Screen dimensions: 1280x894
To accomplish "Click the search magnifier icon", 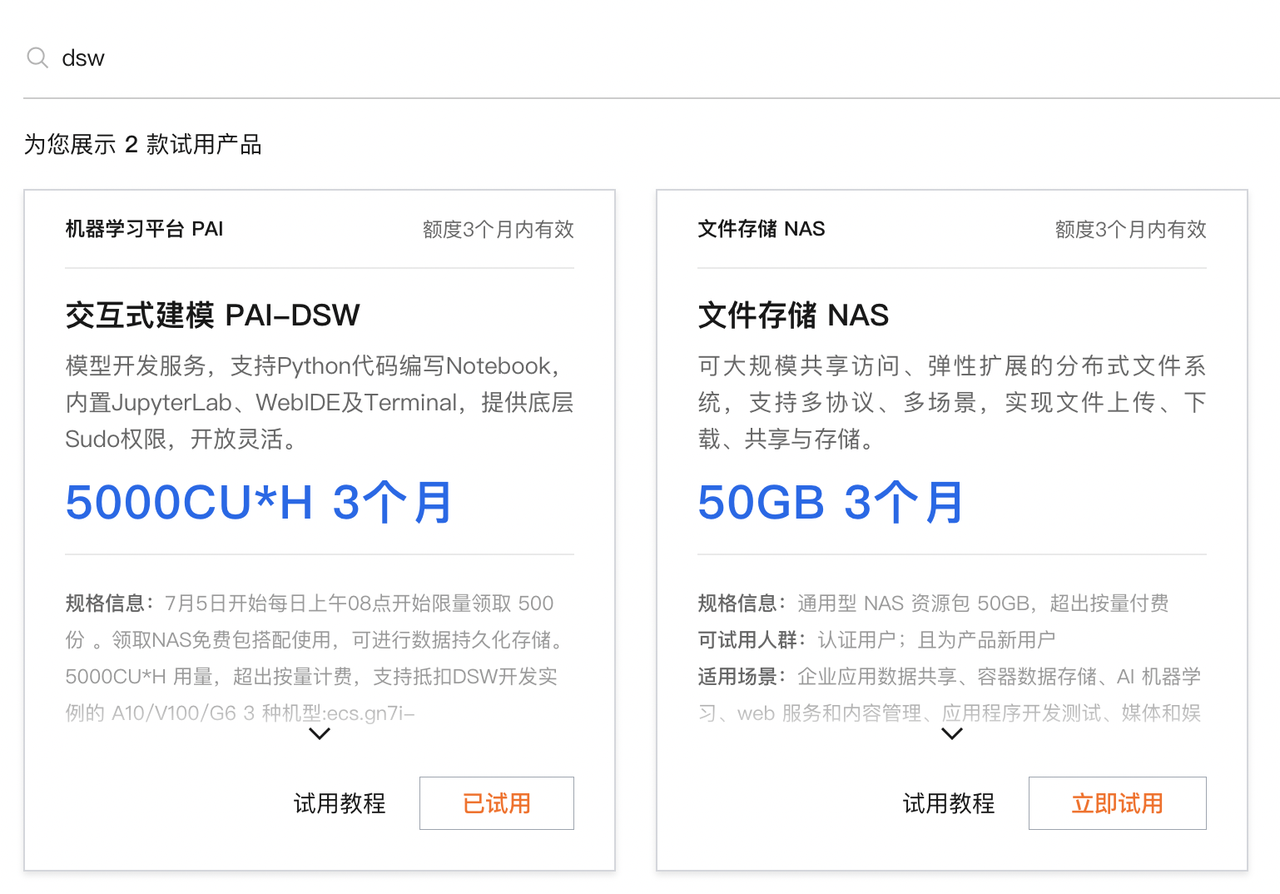I will click(x=37, y=58).
